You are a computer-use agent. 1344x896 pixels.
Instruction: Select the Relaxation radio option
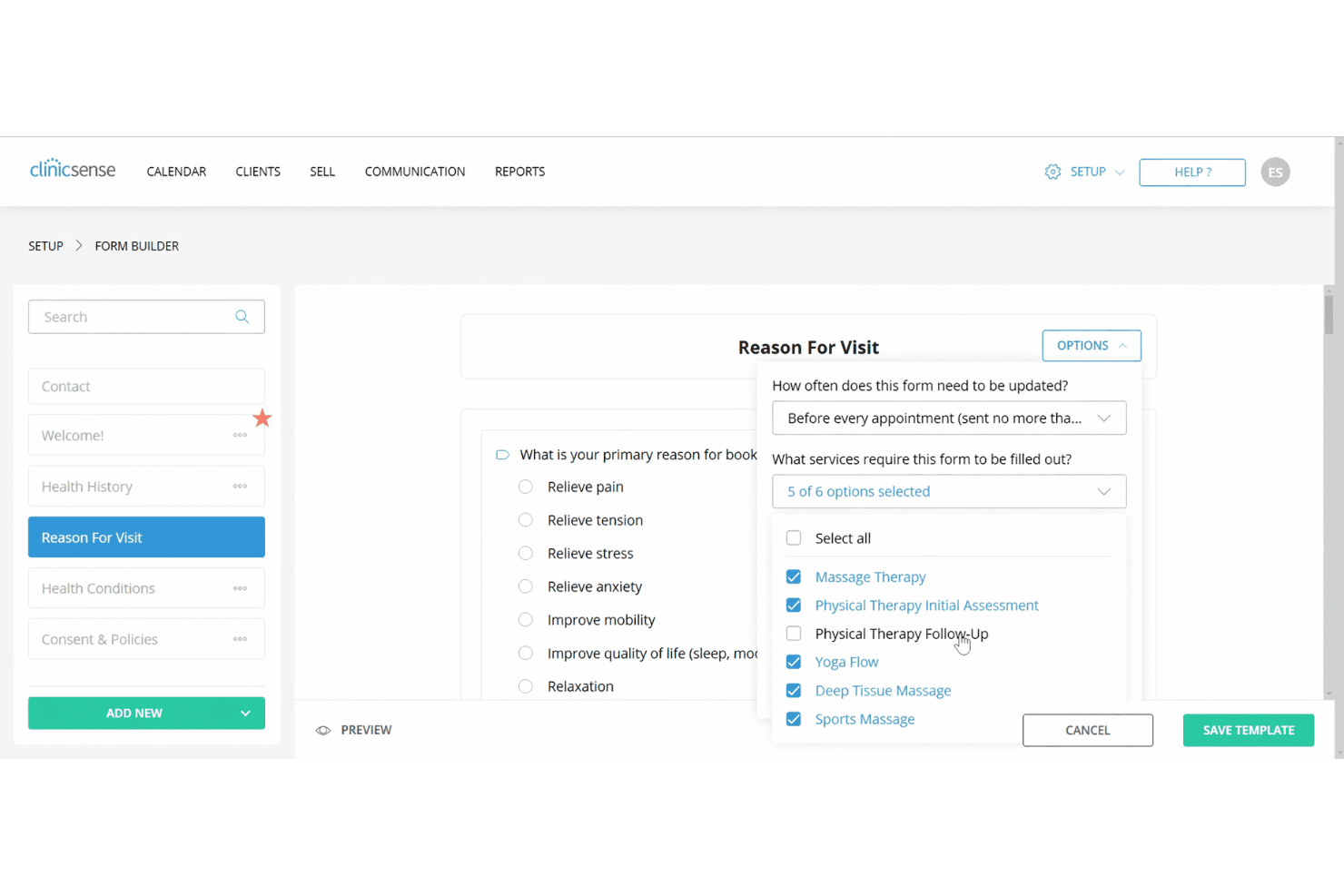click(525, 686)
